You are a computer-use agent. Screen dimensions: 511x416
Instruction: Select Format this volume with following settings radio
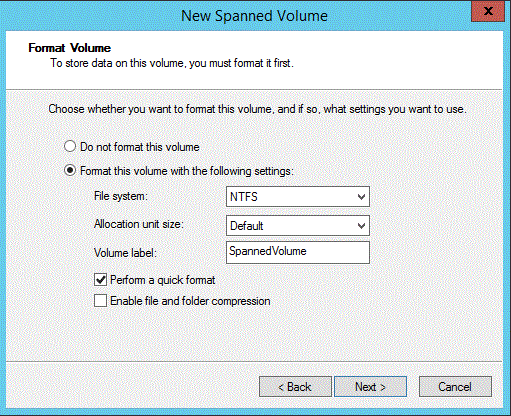(70, 171)
